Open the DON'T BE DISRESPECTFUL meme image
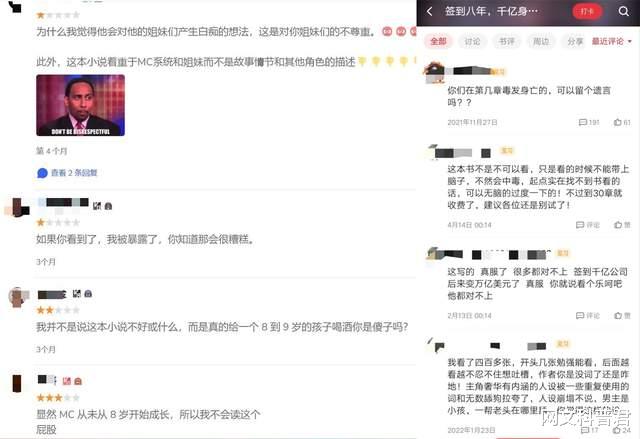Viewport: 640px width, 439px height. pos(80,105)
